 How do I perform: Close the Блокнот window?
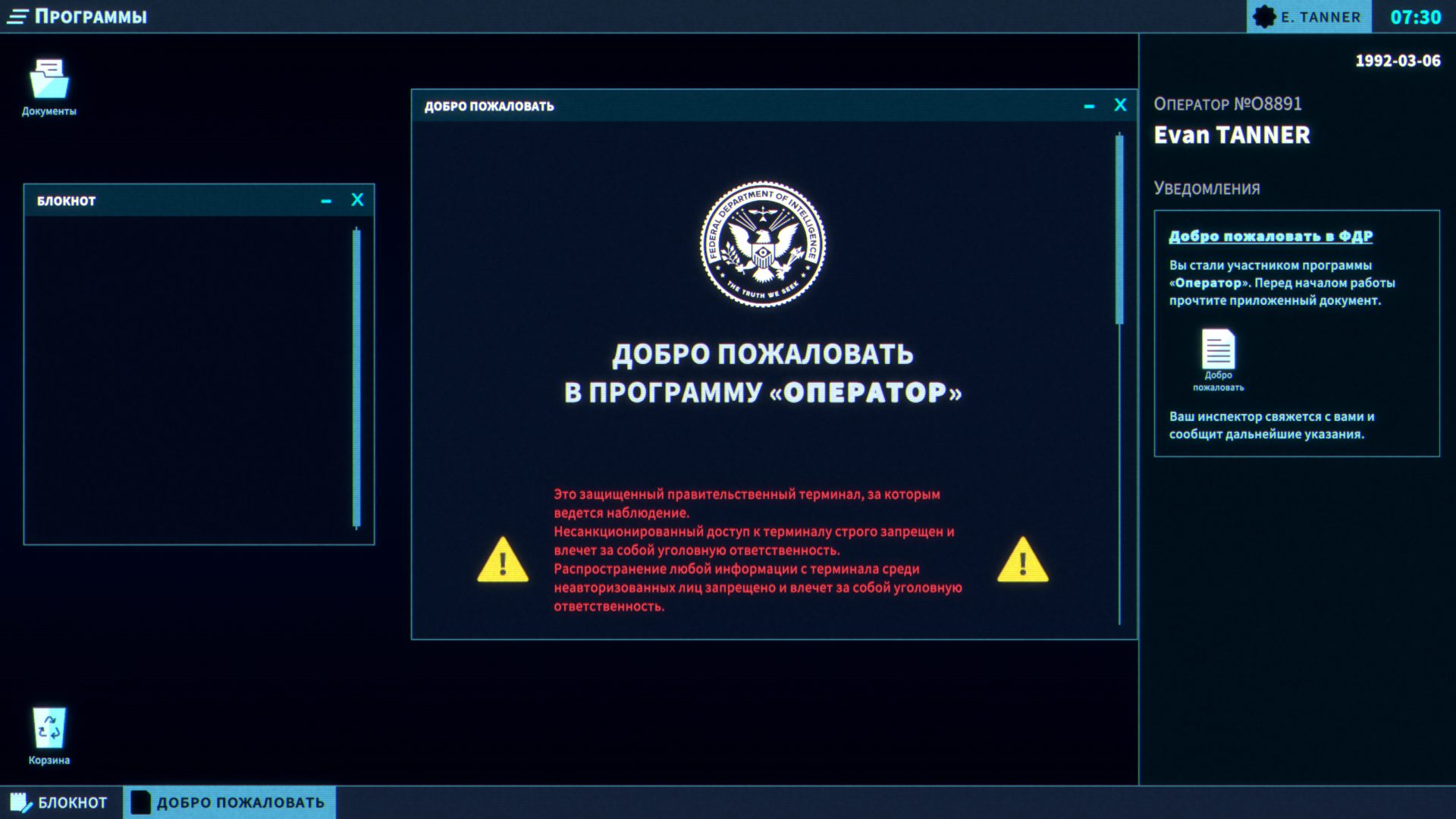click(x=357, y=200)
